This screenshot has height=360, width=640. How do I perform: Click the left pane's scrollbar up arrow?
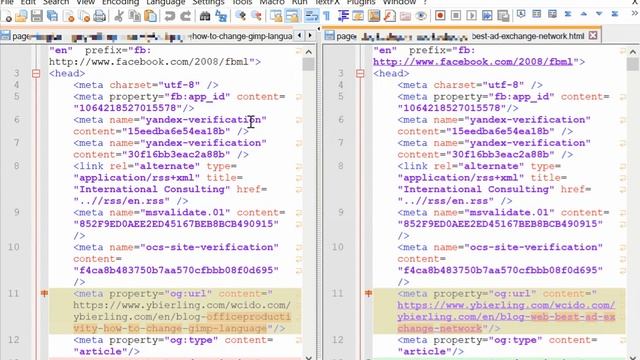coord(309,52)
